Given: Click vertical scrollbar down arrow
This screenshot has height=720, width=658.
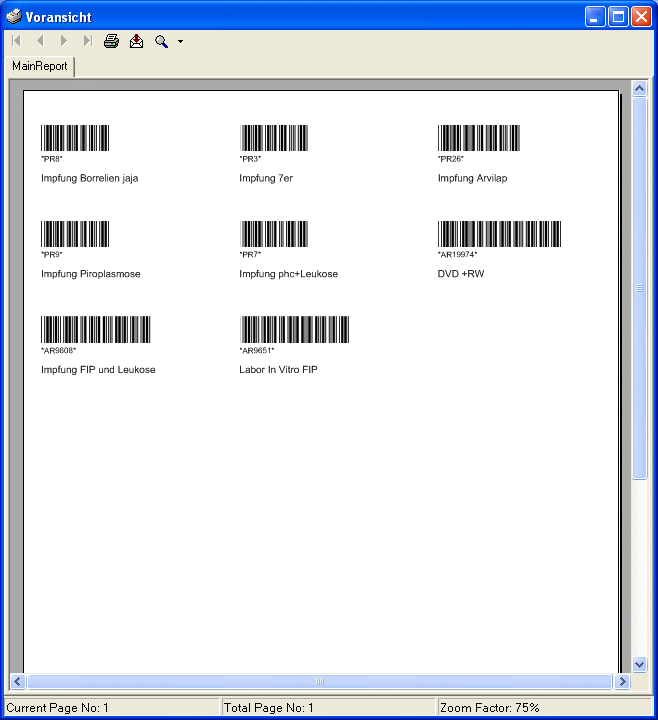Looking at the screenshot, I should pyautogui.click(x=640, y=664).
